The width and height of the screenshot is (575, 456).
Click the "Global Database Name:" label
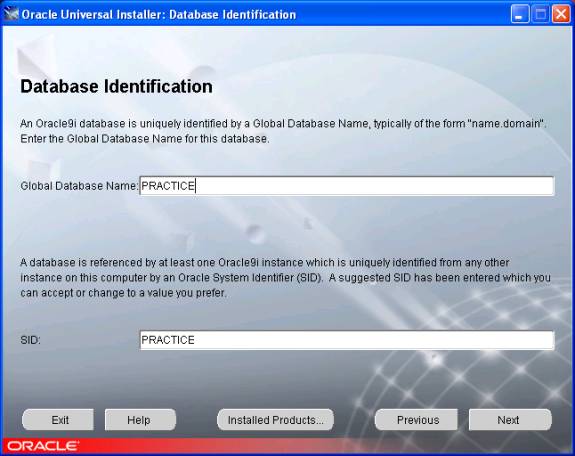pos(79,186)
